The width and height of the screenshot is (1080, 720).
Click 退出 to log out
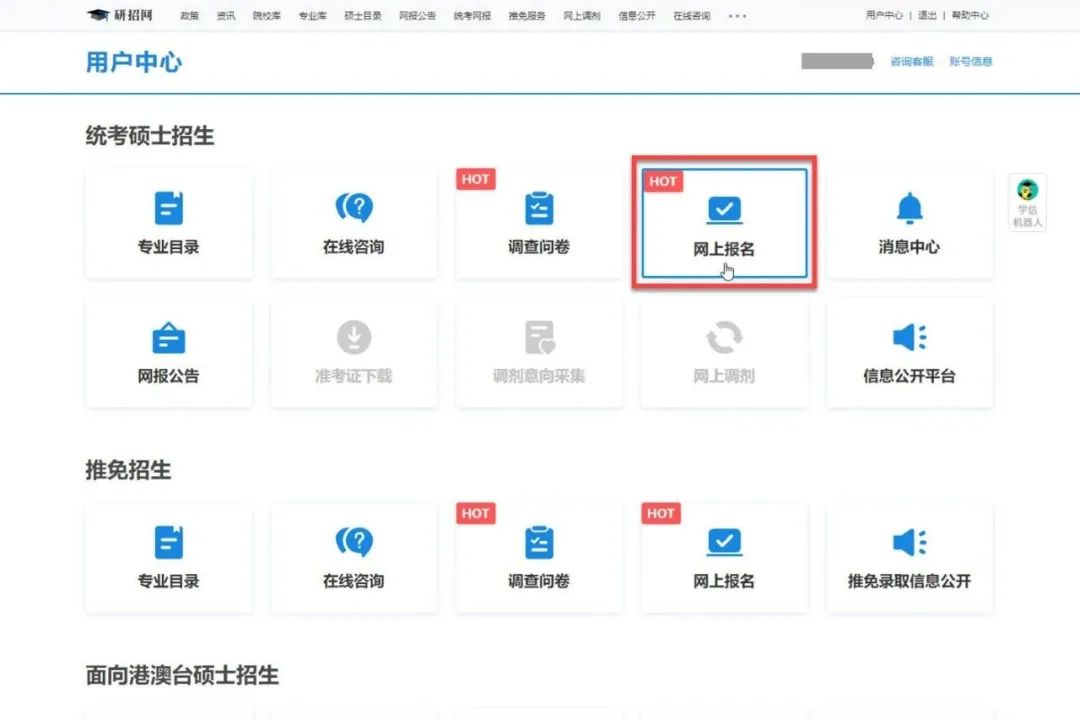tap(927, 16)
